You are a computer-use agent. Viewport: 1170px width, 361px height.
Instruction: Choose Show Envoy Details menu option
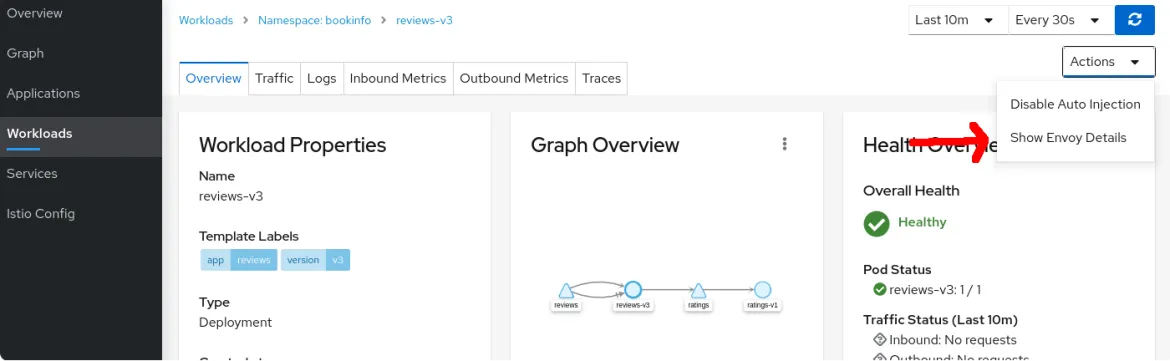click(1068, 138)
